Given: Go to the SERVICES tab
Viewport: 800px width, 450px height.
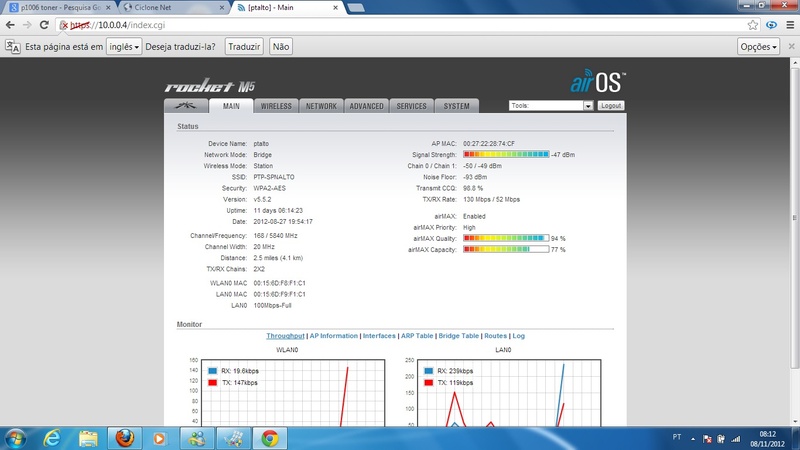Looking at the screenshot, I should click(411, 106).
